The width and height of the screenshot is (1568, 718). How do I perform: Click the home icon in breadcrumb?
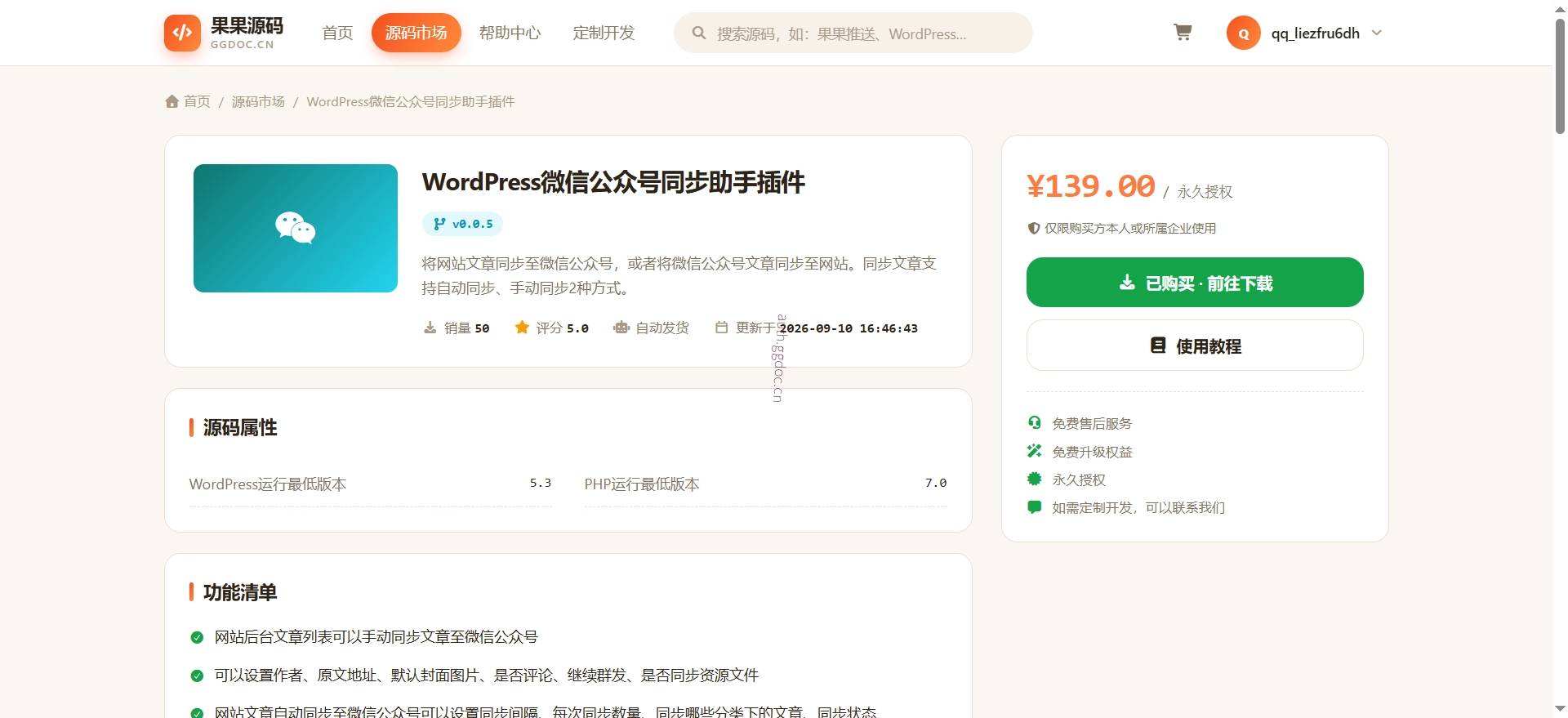click(171, 101)
